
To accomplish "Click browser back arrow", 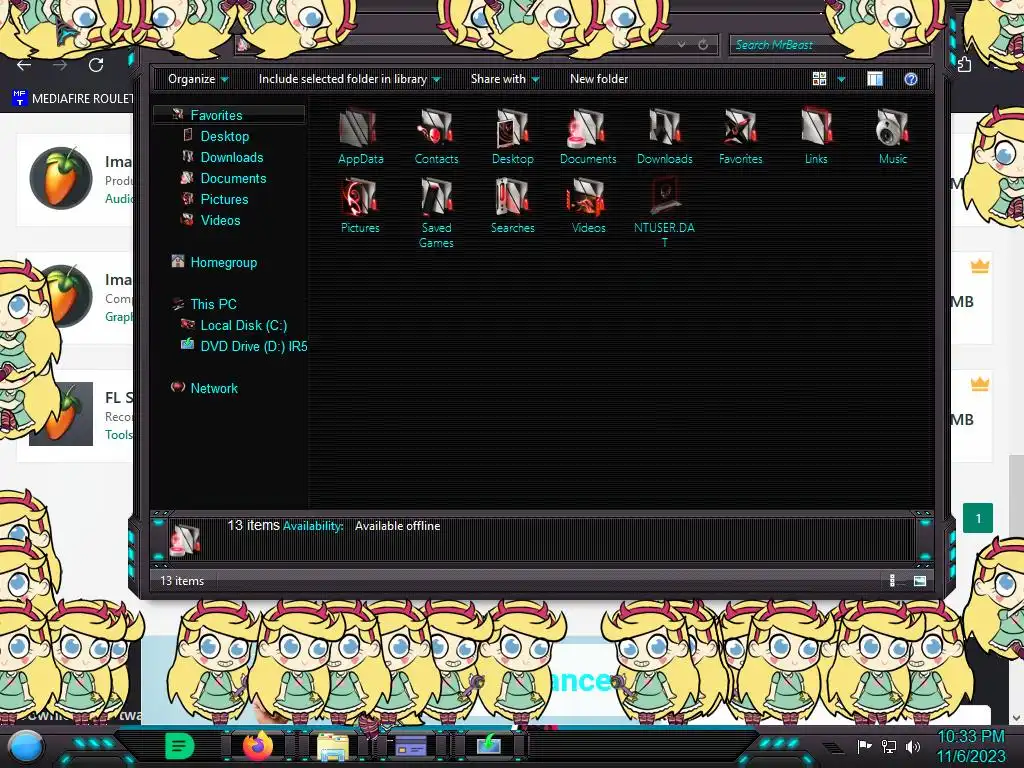I will (x=24, y=65).
